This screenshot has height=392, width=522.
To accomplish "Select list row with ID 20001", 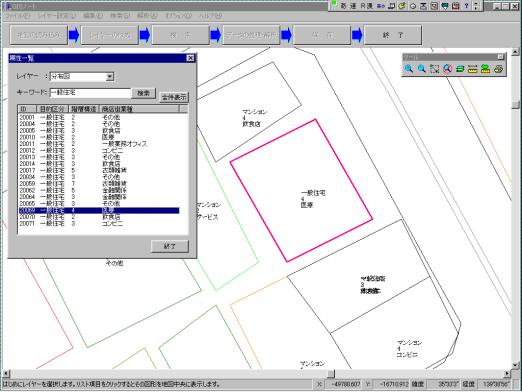I will click(x=99, y=117).
